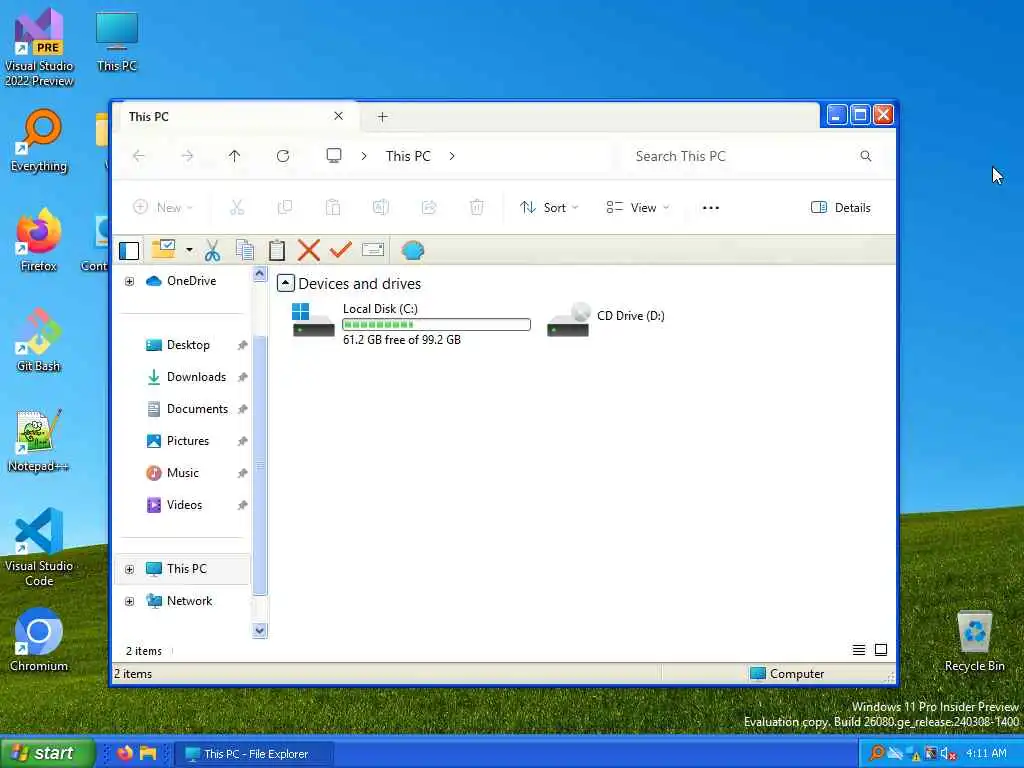Expand the This PC tree node
This screenshot has width=1024, height=768.
pos(129,569)
